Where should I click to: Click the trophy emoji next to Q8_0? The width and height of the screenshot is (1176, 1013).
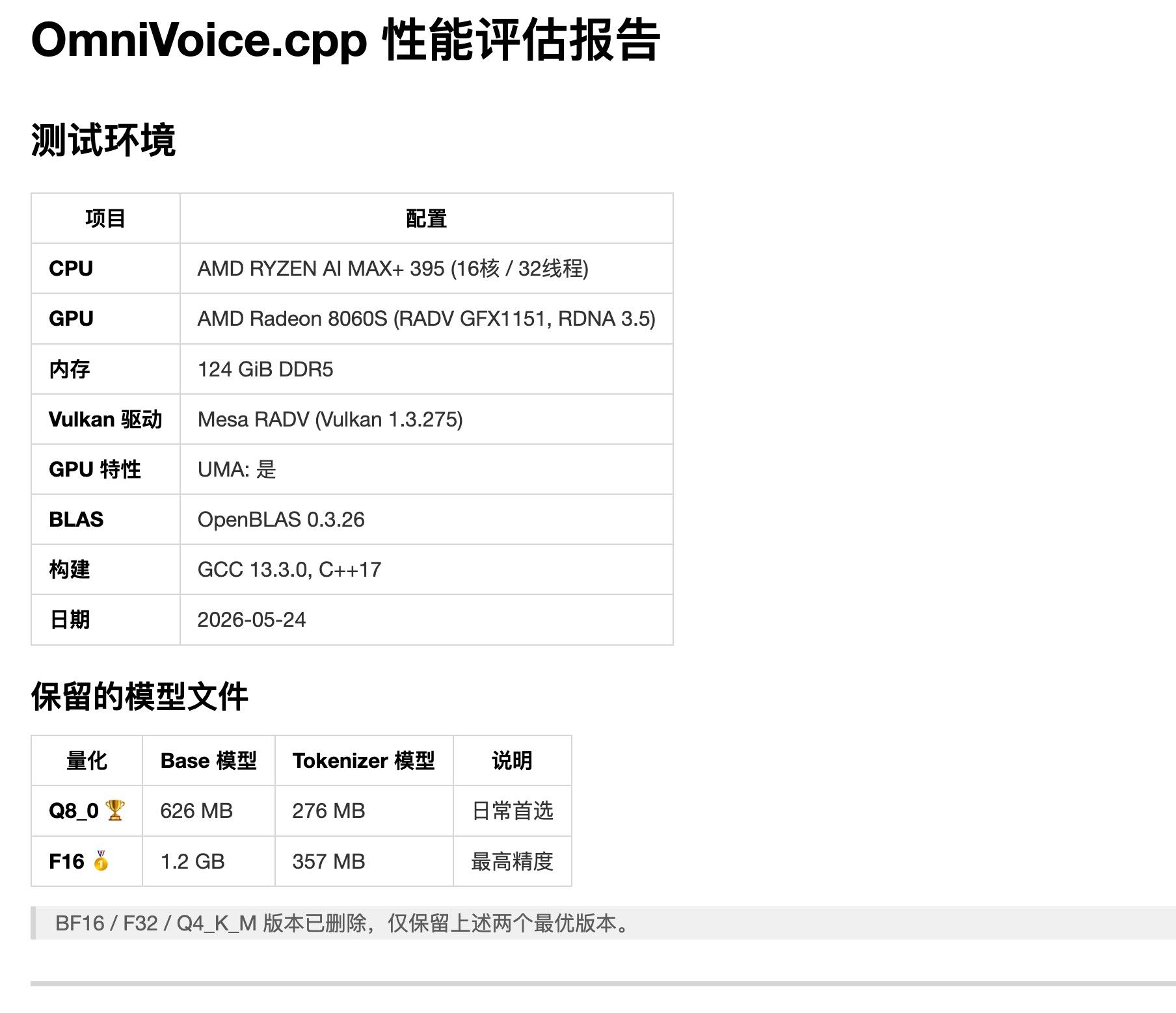tap(114, 810)
